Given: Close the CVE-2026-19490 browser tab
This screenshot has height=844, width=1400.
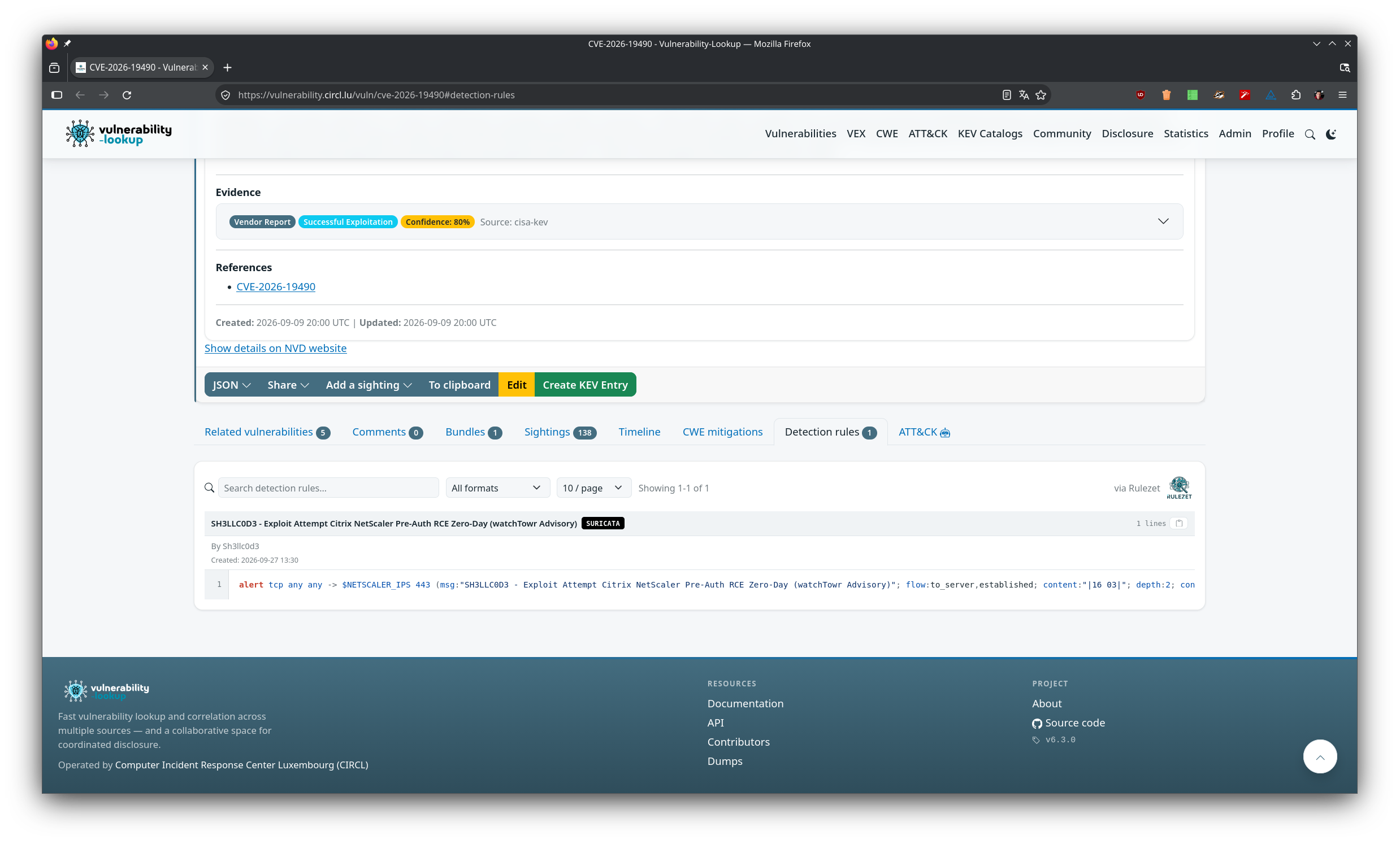Looking at the screenshot, I should point(205,68).
